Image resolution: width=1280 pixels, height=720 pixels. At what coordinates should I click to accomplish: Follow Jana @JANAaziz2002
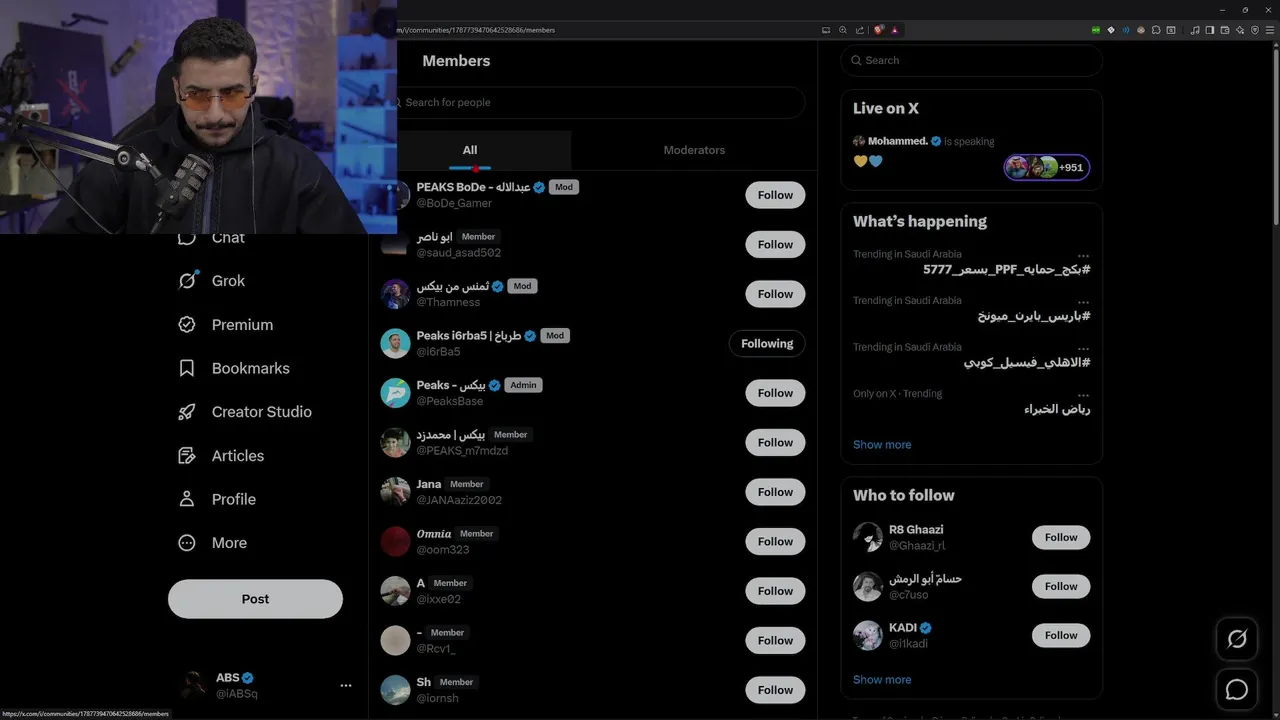(x=775, y=492)
